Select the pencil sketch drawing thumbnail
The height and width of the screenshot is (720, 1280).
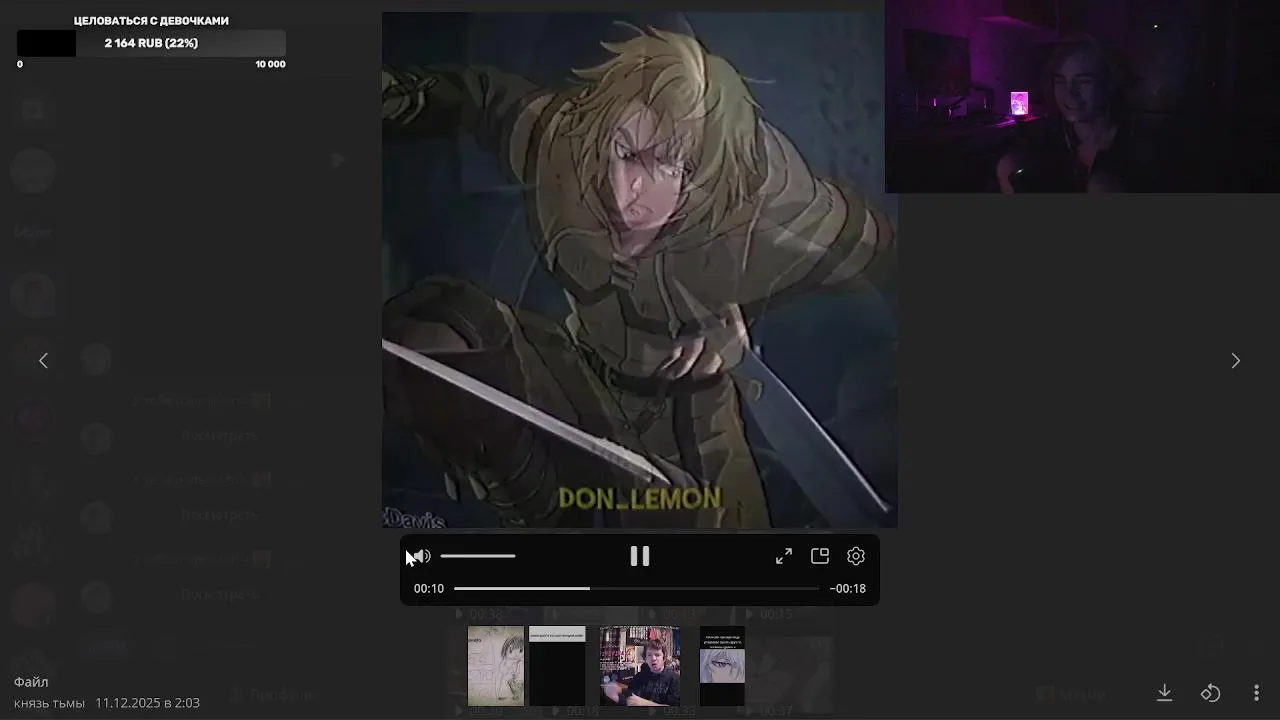[496, 666]
